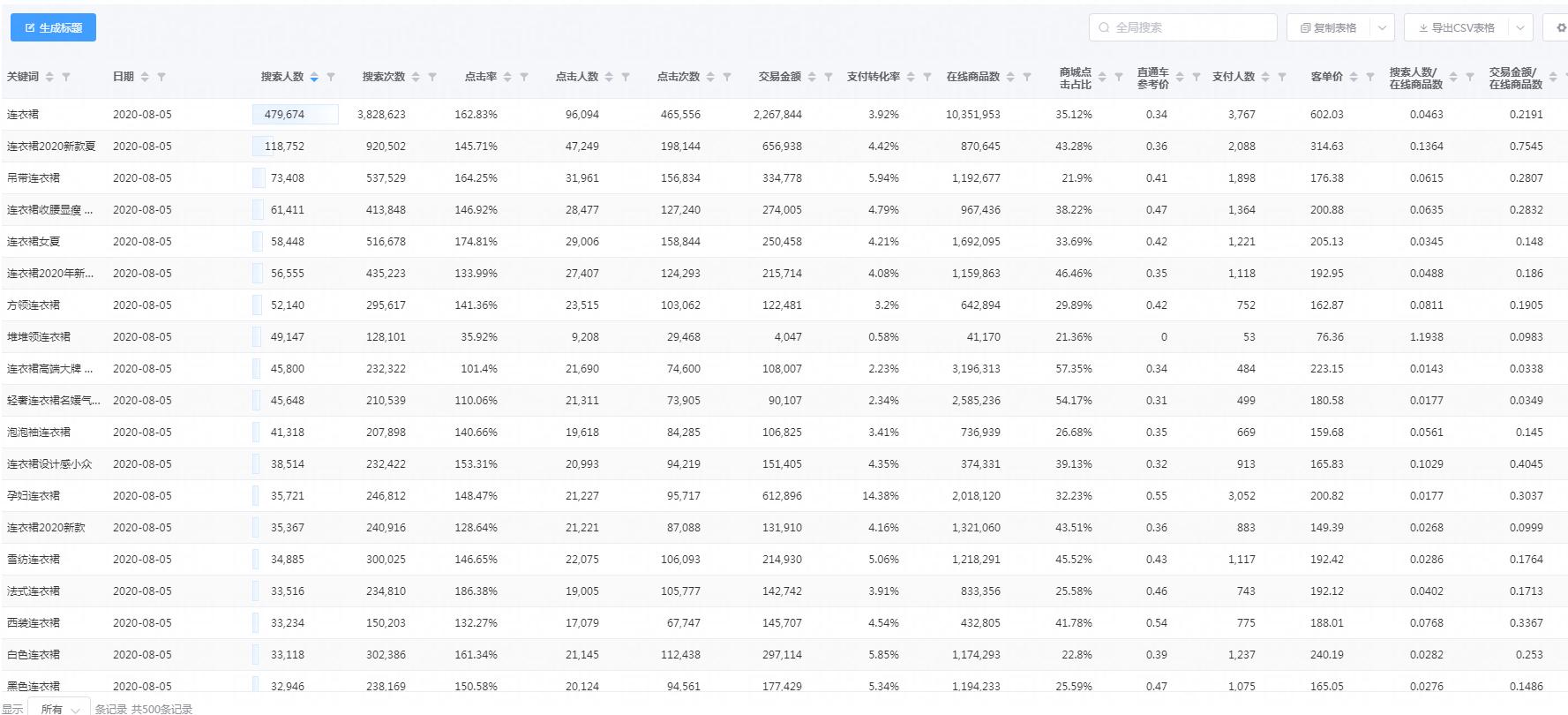Viewport: 1568px width, 715px height.
Task: Sort the 交易金额/在线商品数 column
Action: [x=1553, y=77]
